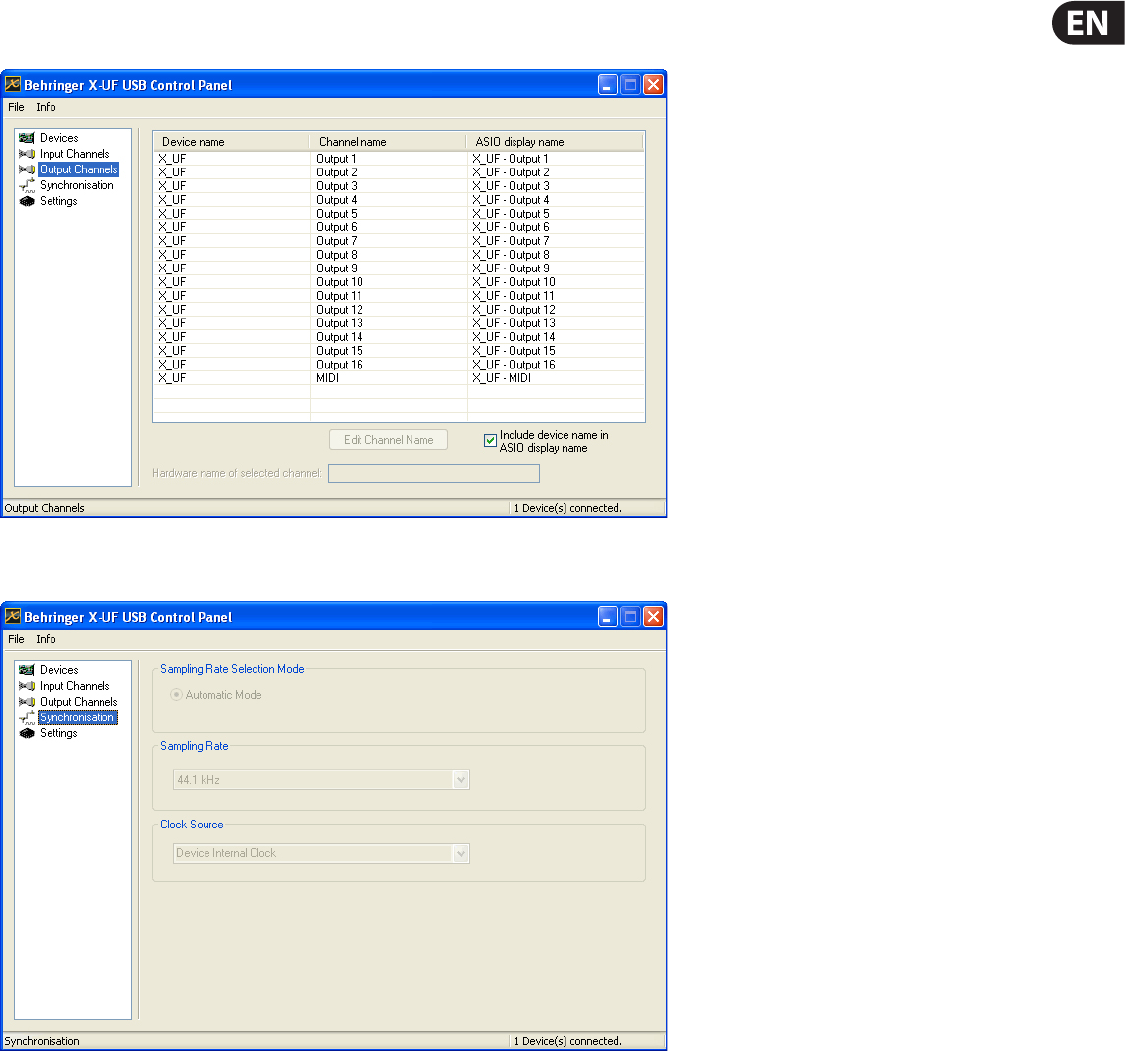Select the Output 3 channel row
1125x1051 pixels.
click(399, 186)
